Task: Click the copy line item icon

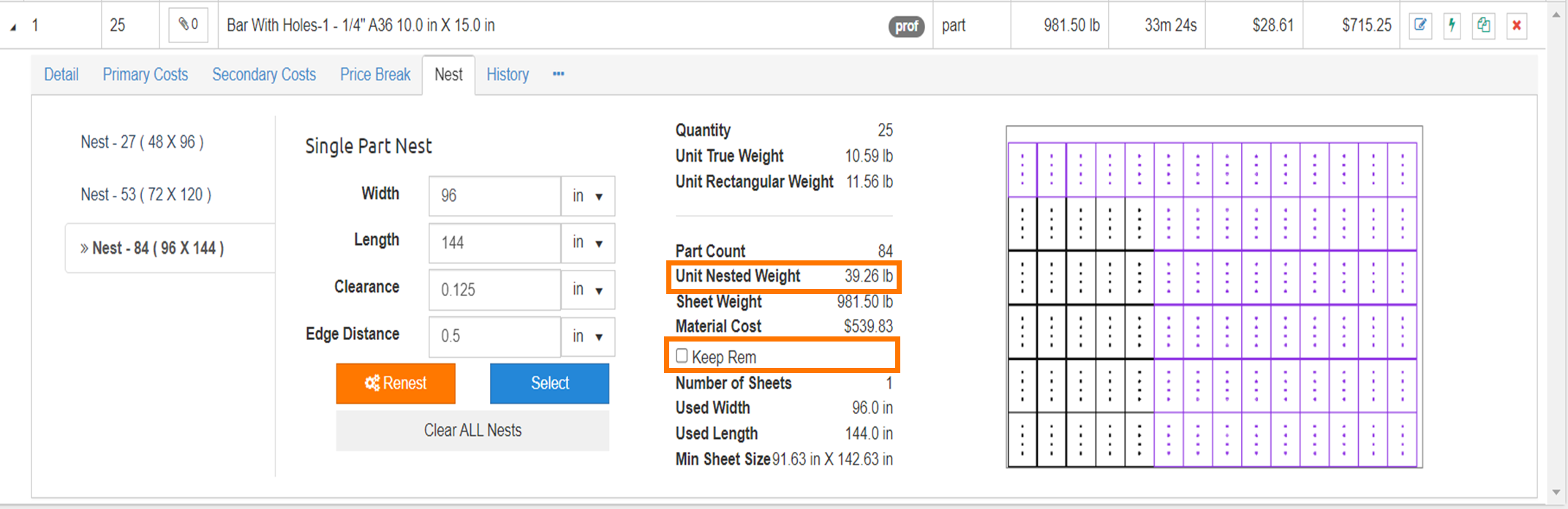Action: pyautogui.click(x=1483, y=26)
